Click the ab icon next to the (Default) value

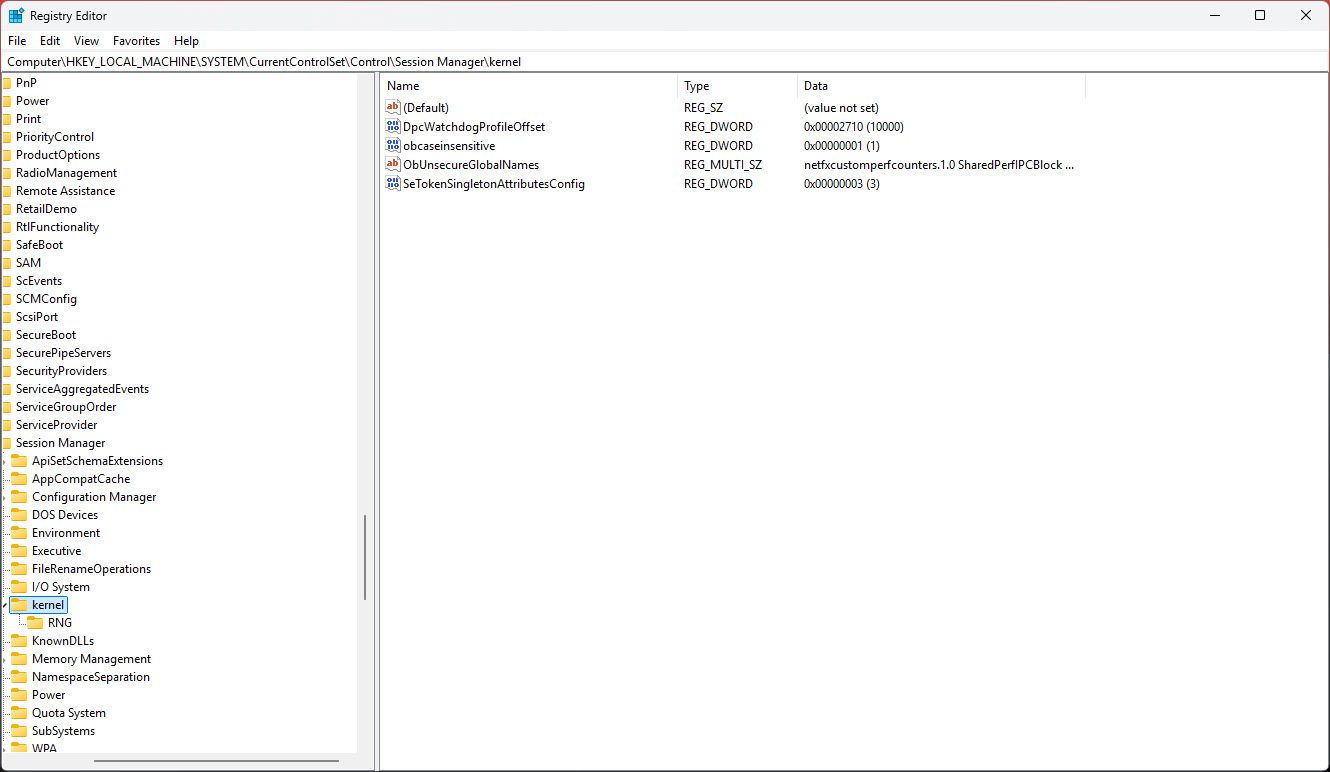391,107
